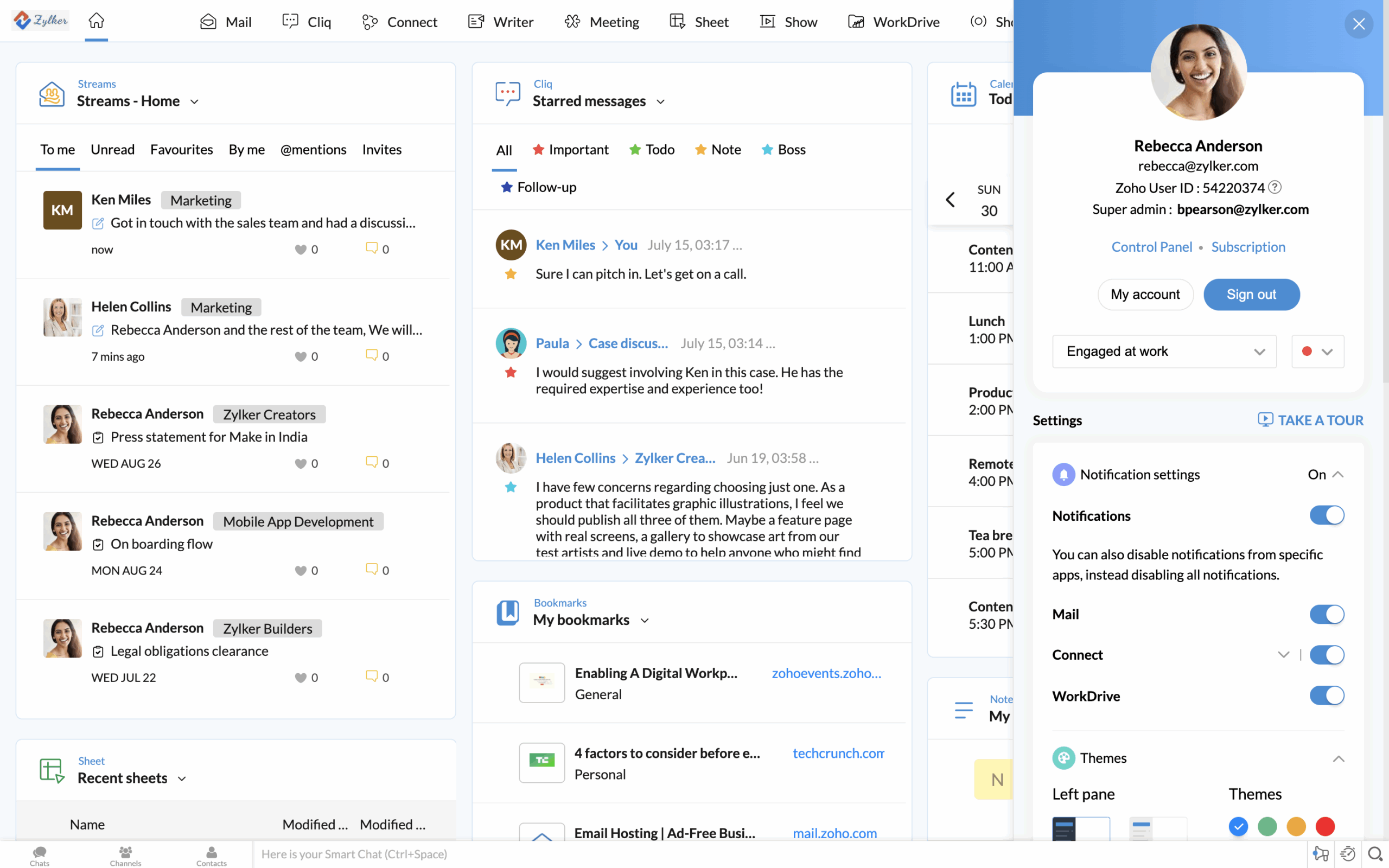
Task: Click the Home icon in top bar
Action: 97,21
